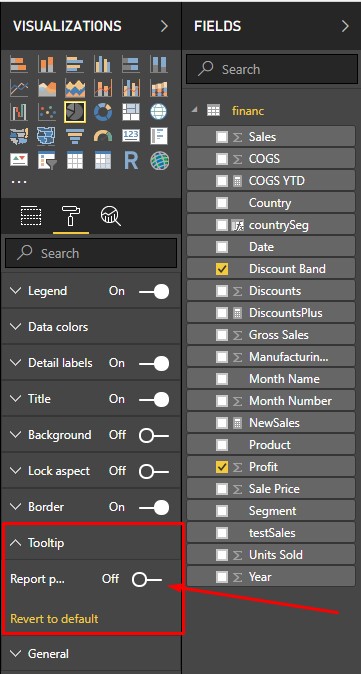Click the highlighted pie chart visual
This screenshot has height=674, width=361.
pos(75,112)
